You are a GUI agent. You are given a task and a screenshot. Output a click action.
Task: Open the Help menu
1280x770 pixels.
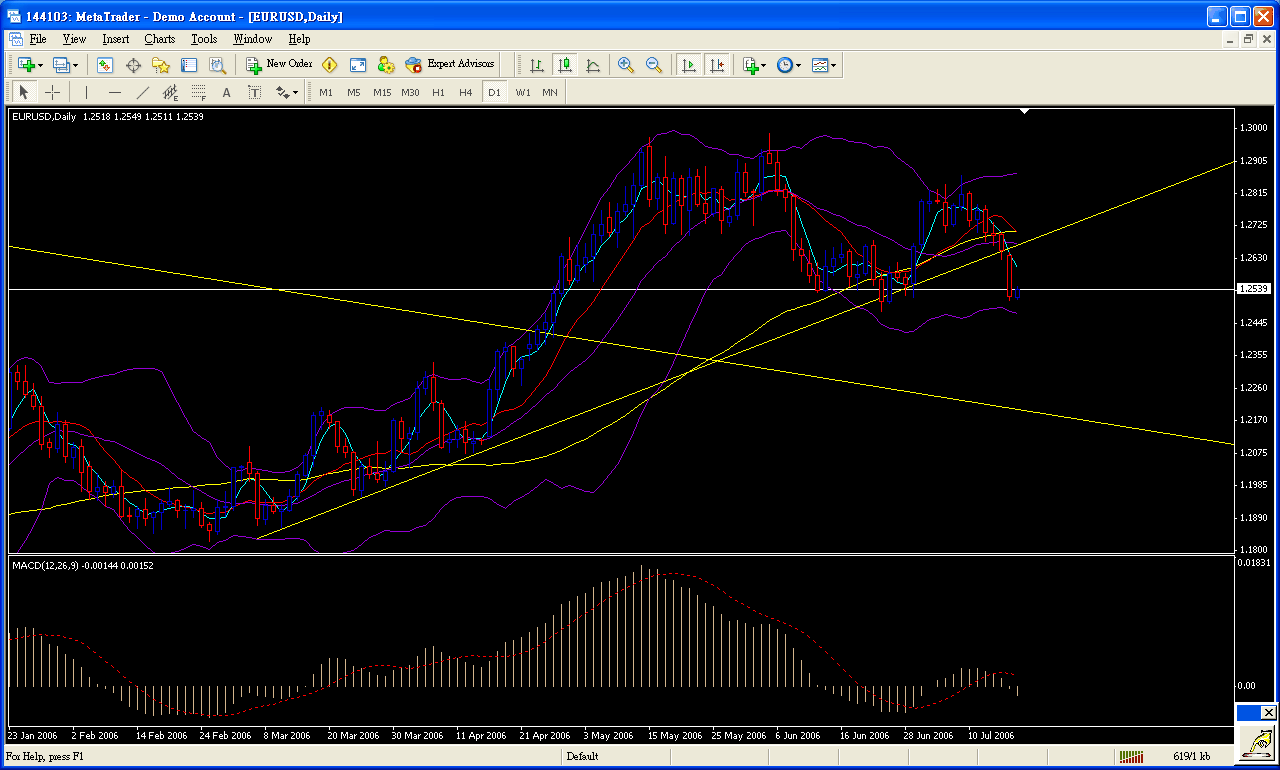coord(299,39)
